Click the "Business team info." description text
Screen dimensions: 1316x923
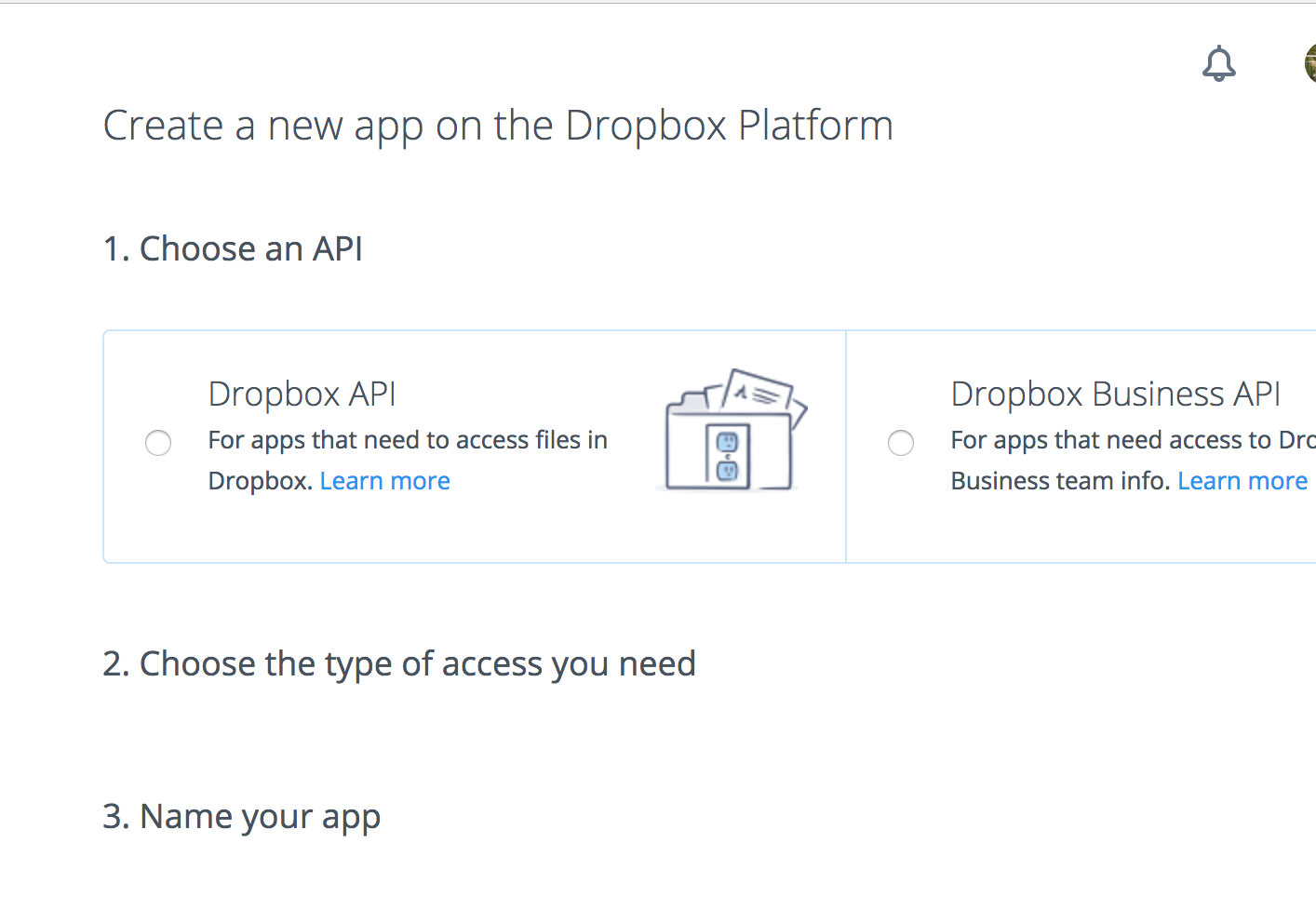click(x=1059, y=481)
